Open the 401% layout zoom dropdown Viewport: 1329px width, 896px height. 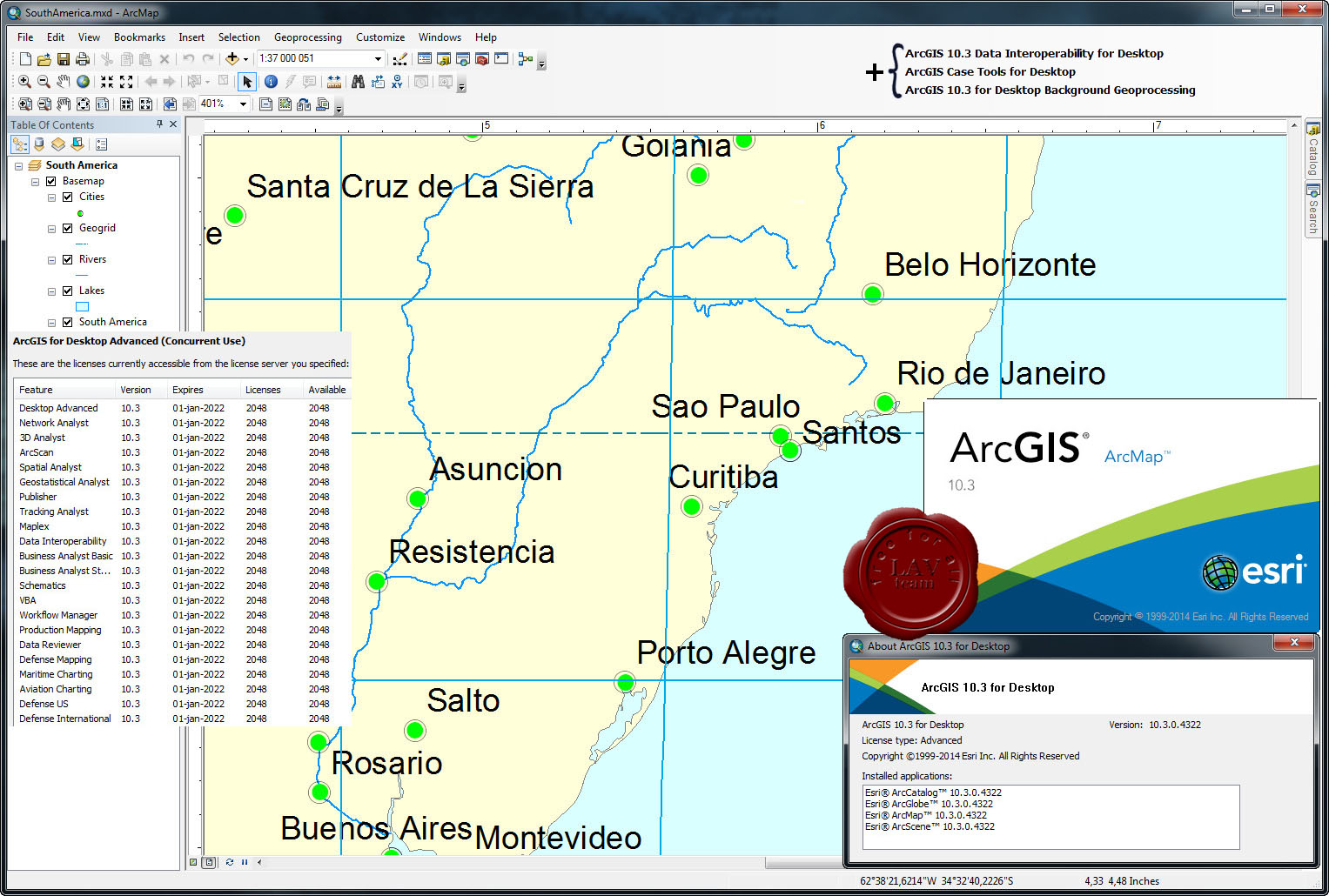click(x=243, y=104)
